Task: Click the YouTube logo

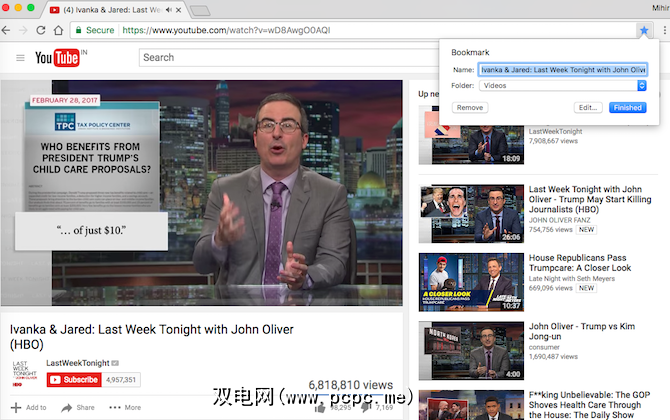Action: coord(57,58)
